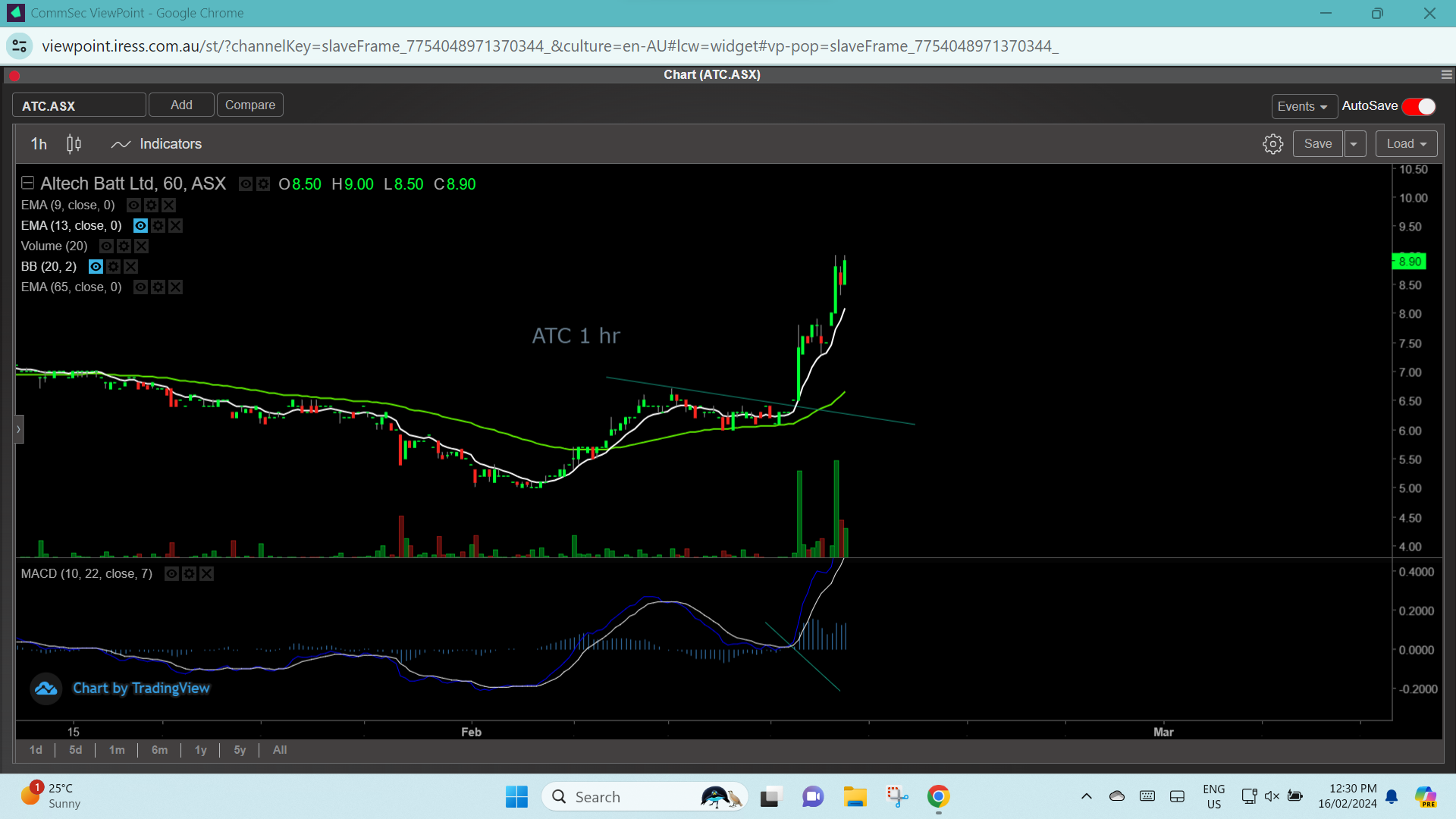Open settings for Volume (20) indicator
The height and width of the screenshot is (819, 1456).
124,246
